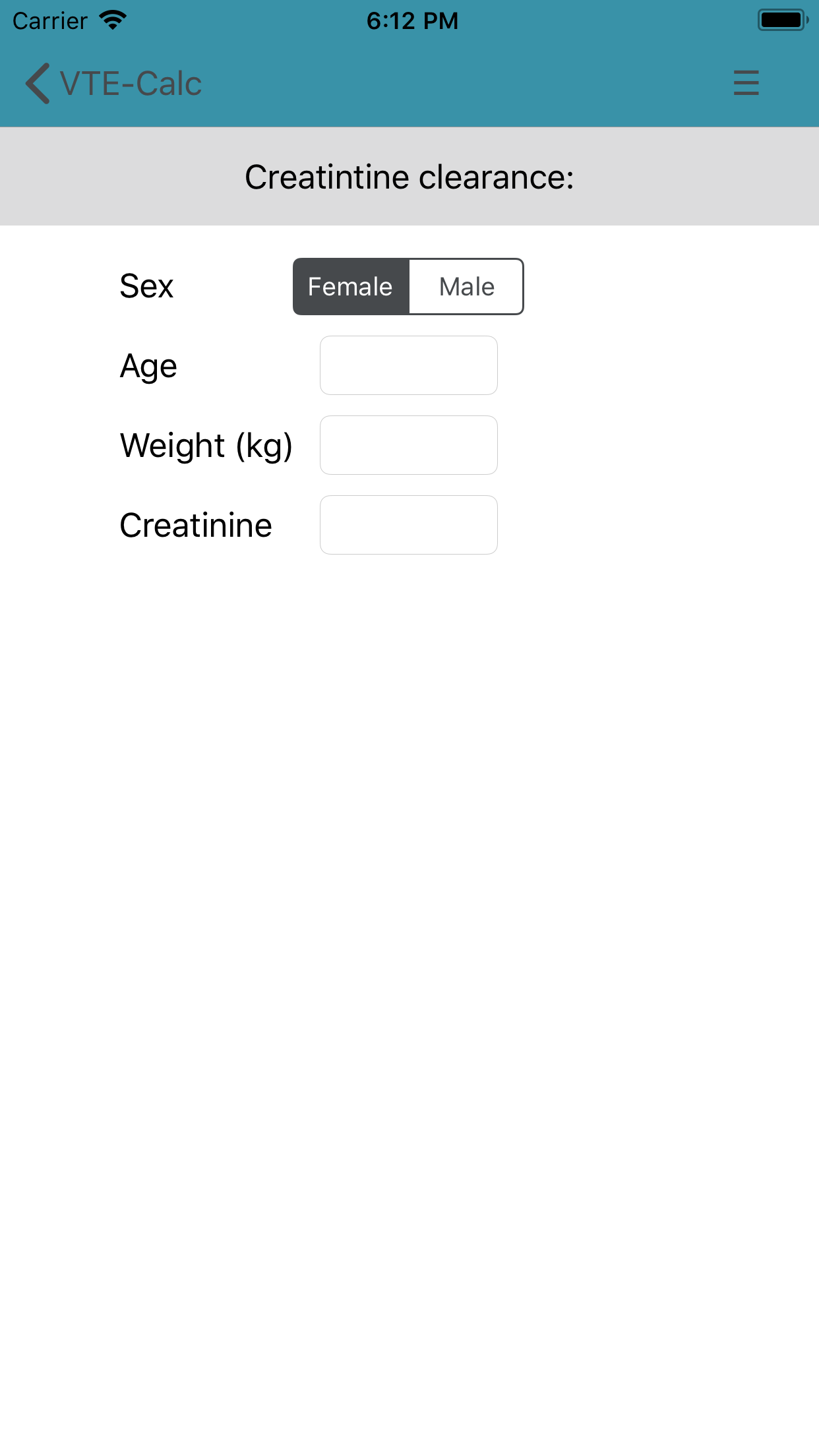Image resolution: width=819 pixels, height=1456 pixels.
Task: Tap the Weight (kg) label
Action: 206,446
